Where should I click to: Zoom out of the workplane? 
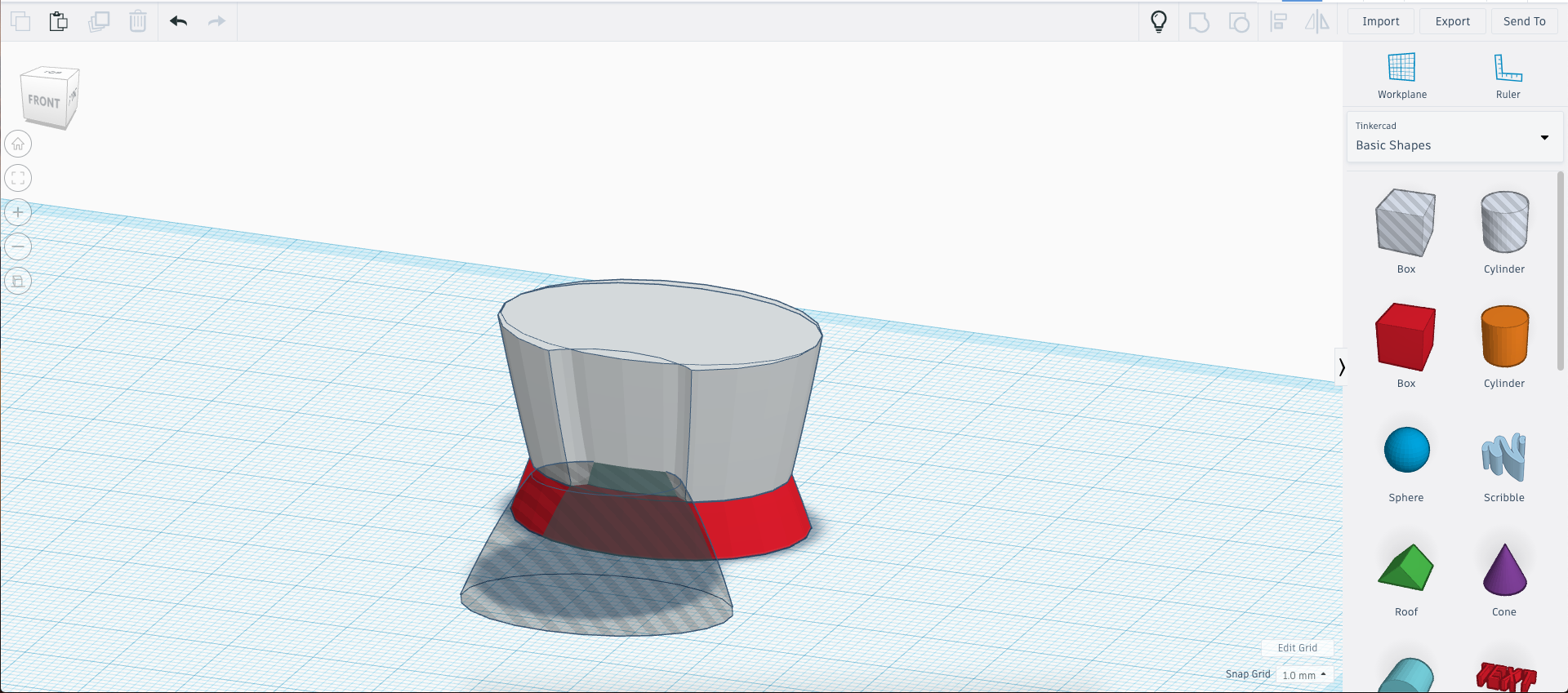(x=18, y=247)
